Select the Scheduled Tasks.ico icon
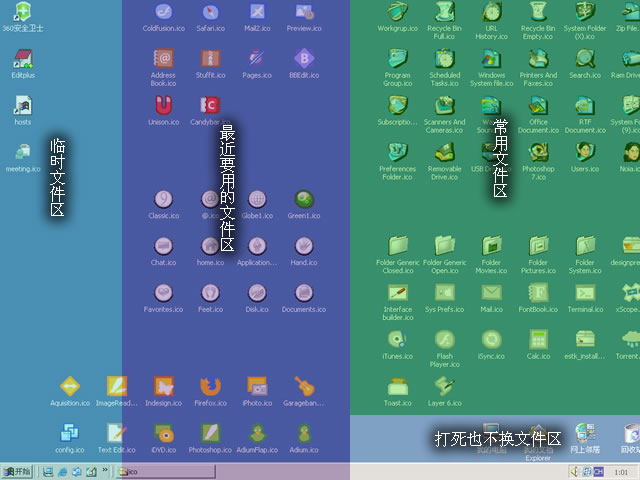This screenshot has height=480, width=640. coord(444,60)
